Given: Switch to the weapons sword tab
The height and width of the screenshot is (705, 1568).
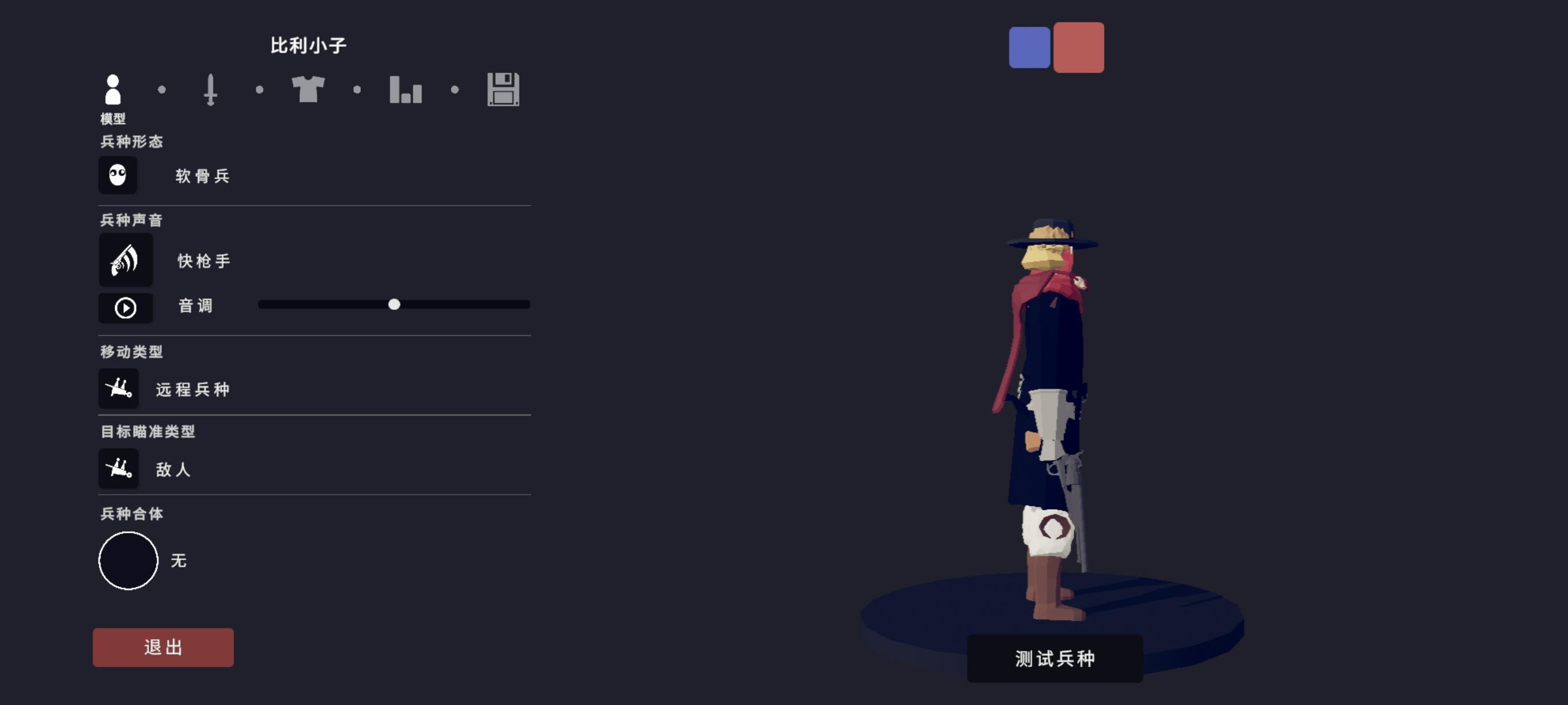Looking at the screenshot, I should click(x=210, y=90).
